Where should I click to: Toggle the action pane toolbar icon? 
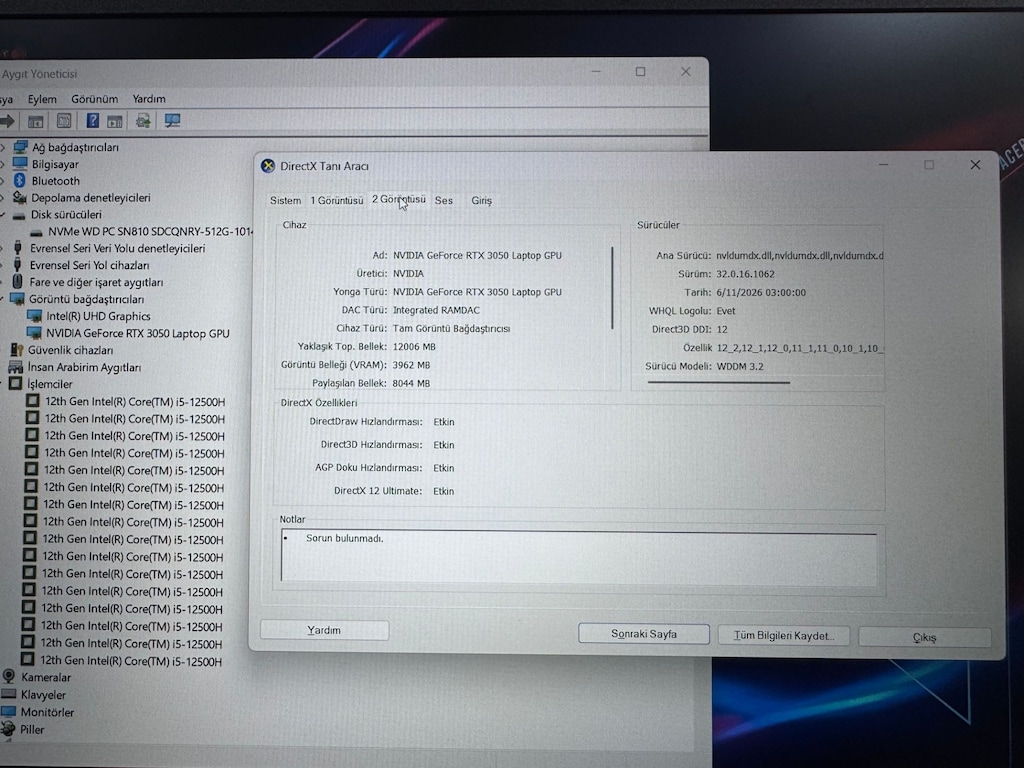tap(115, 121)
